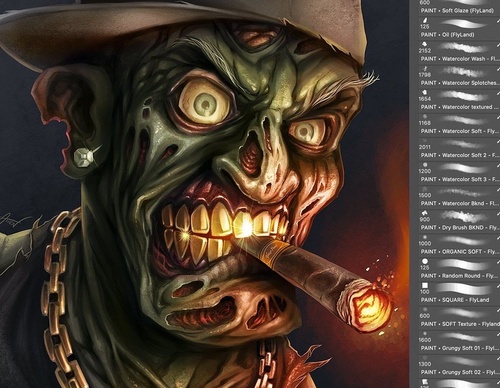Click the ORGANIC SOFT brush tip icon

coord(425,237)
